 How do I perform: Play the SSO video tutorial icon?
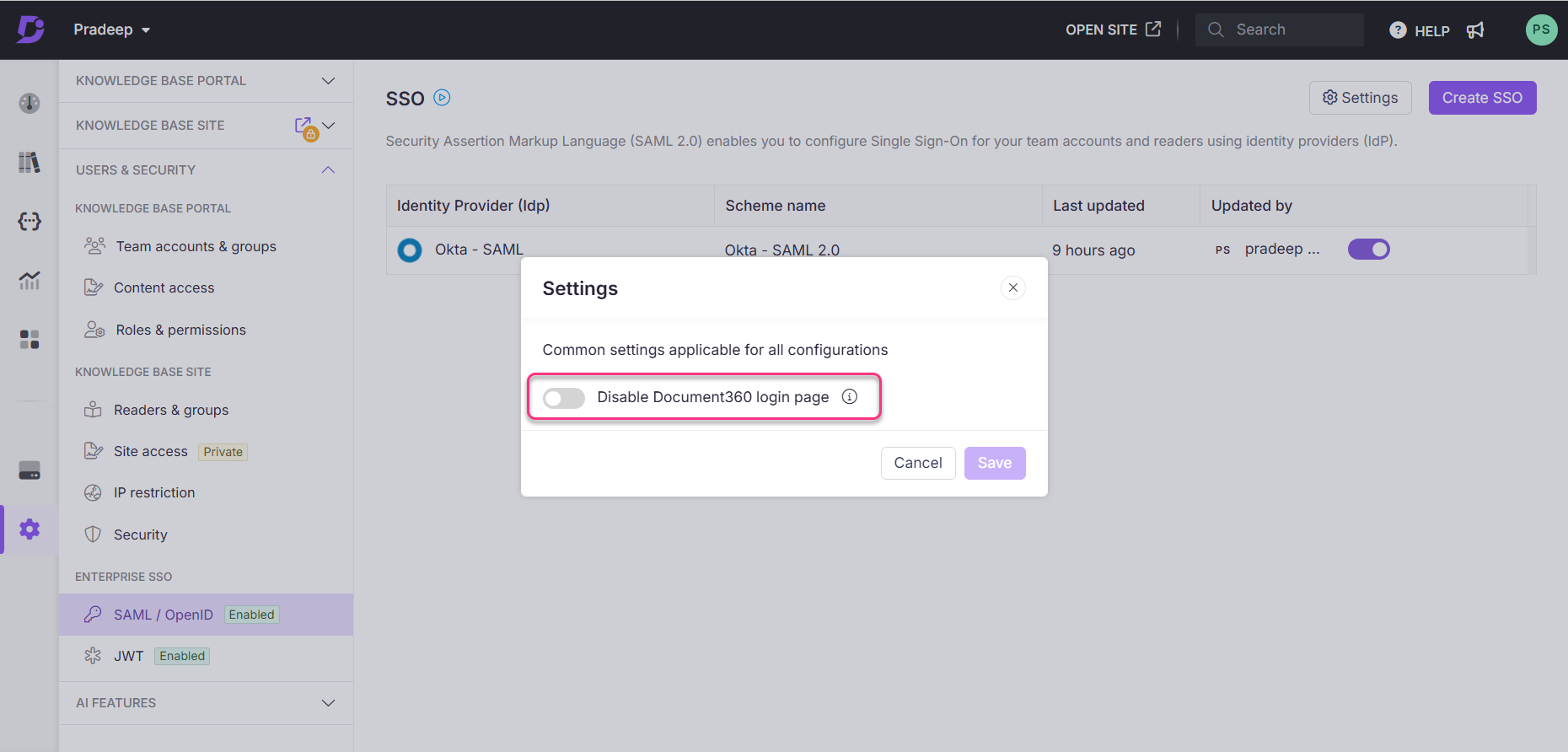[x=442, y=98]
